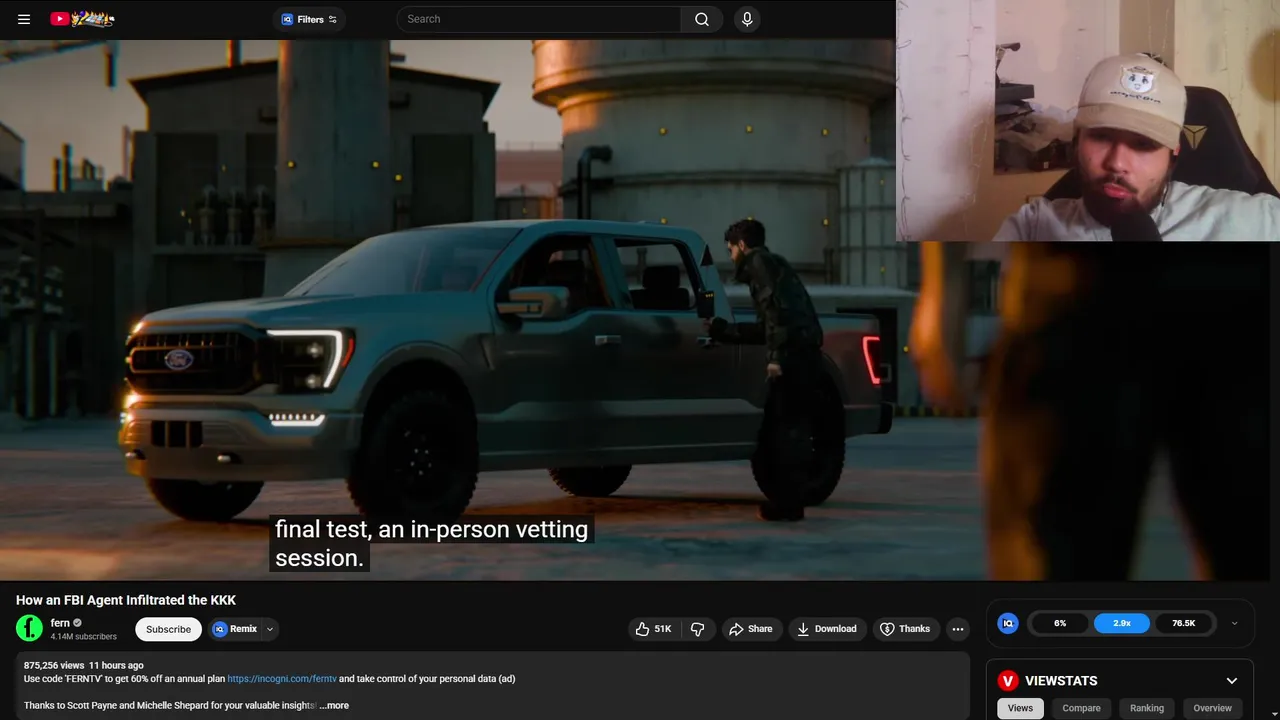Click the vidIQ logo in stats bar

click(1008, 623)
